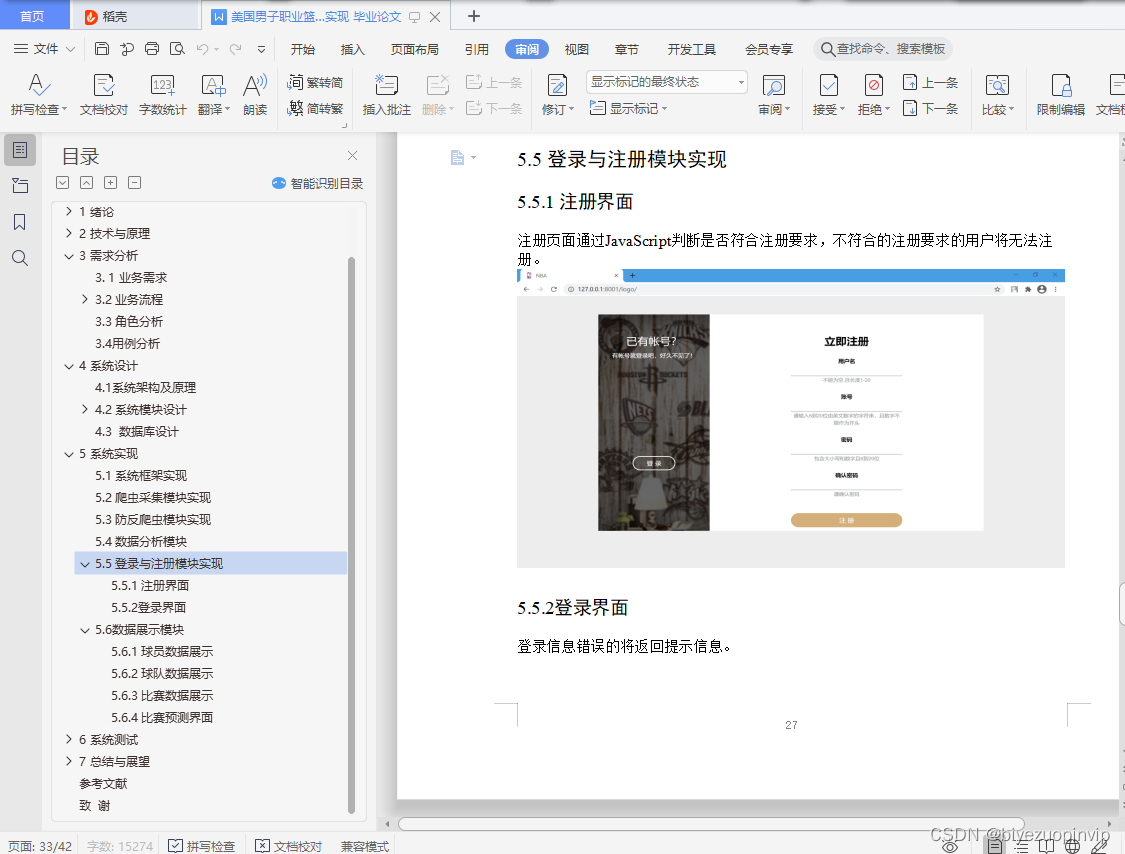Open the compare documents tool (比较)
Viewport: 1125px width, 854px height.
click(x=997, y=94)
